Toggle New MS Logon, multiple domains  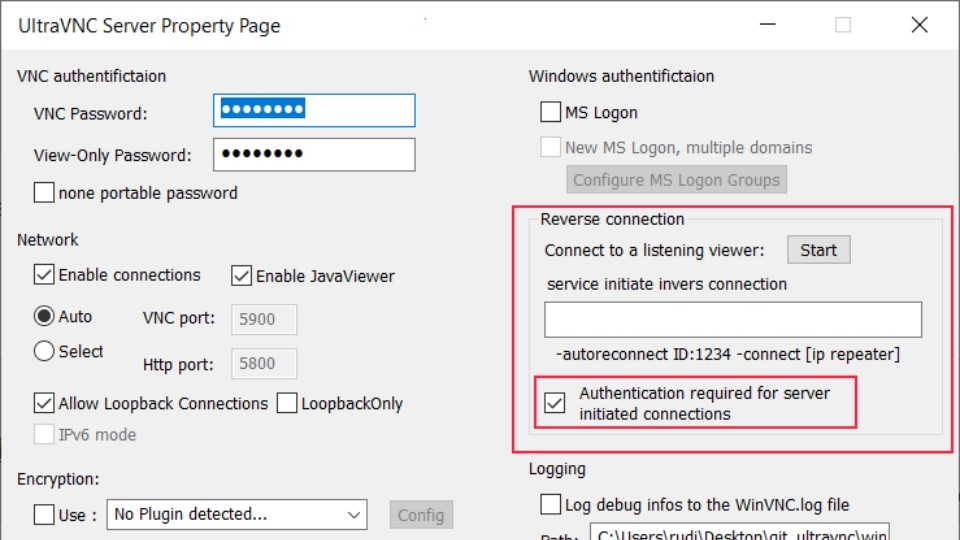tap(550, 147)
